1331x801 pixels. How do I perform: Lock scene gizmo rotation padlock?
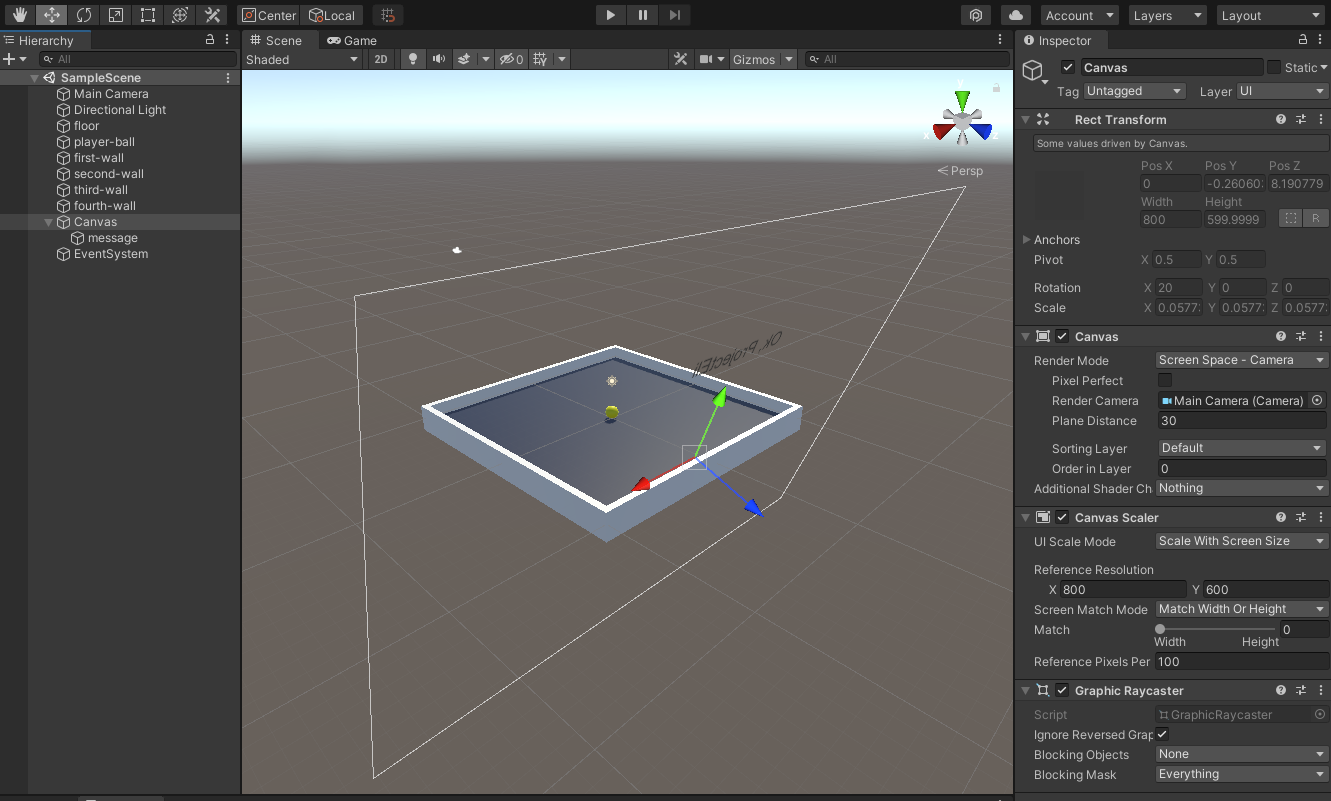[x=996, y=88]
